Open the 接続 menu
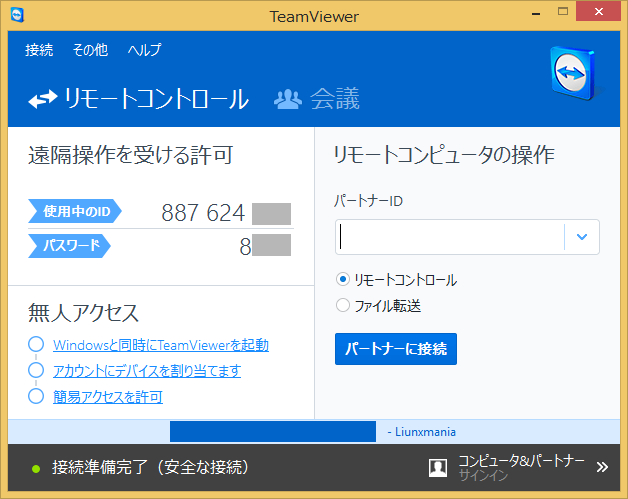Viewport: 628px width, 499px height. [x=39, y=50]
